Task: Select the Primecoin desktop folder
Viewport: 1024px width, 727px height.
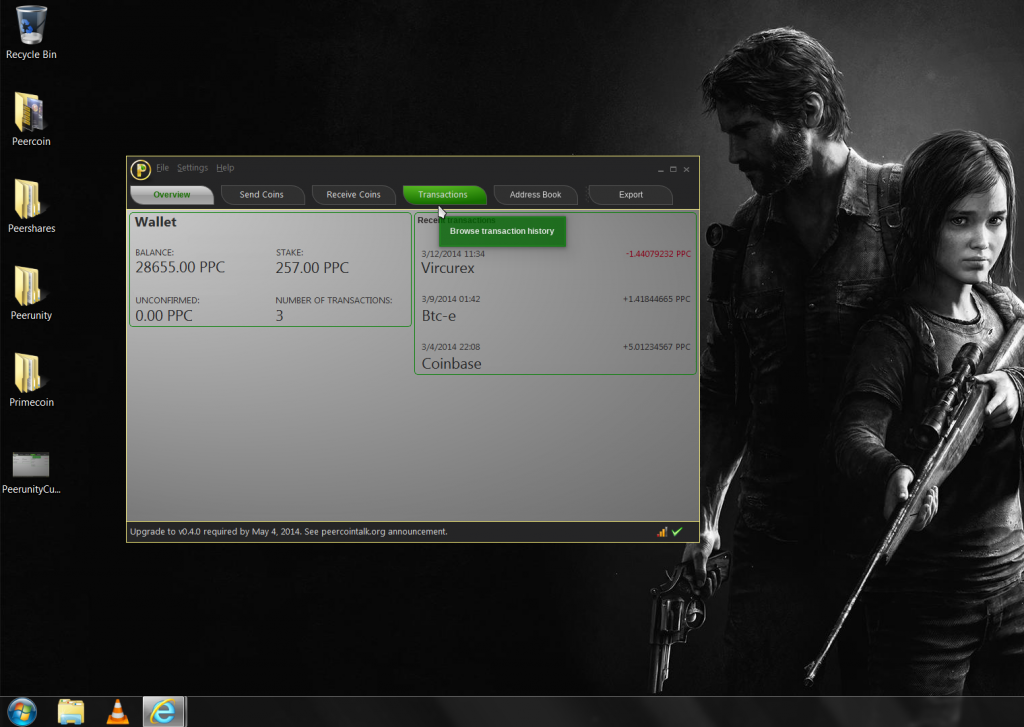Action: pyautogui.click(x=31, y=380)
